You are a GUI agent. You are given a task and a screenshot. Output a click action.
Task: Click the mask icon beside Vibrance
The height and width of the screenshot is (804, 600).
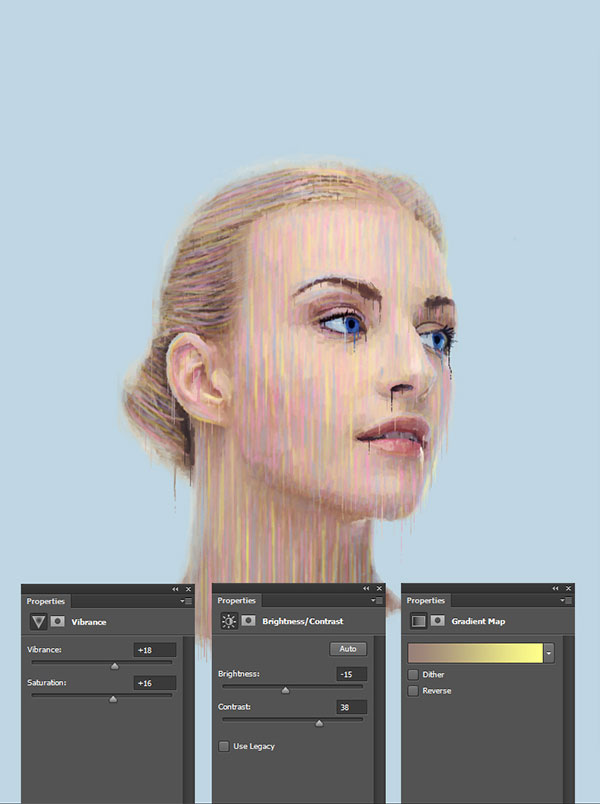coord(57,621)
